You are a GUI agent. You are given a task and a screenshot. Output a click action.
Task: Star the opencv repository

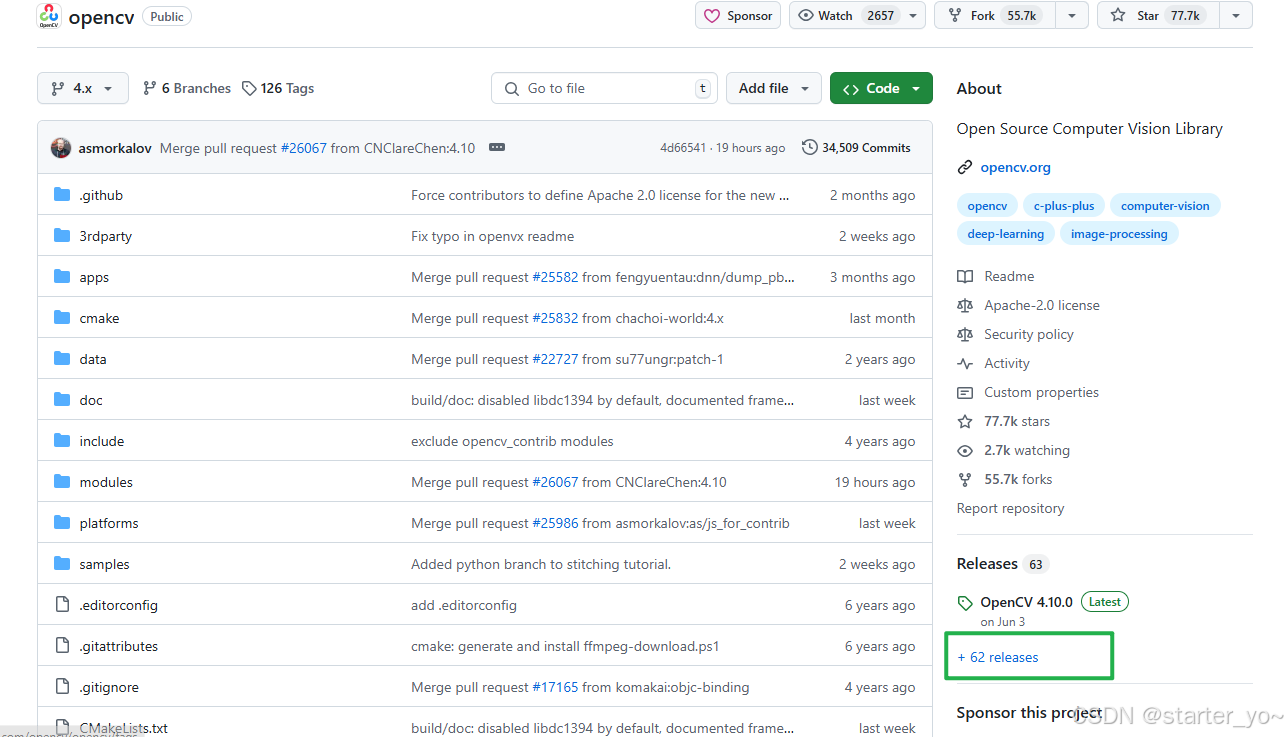coord(1159,15)
